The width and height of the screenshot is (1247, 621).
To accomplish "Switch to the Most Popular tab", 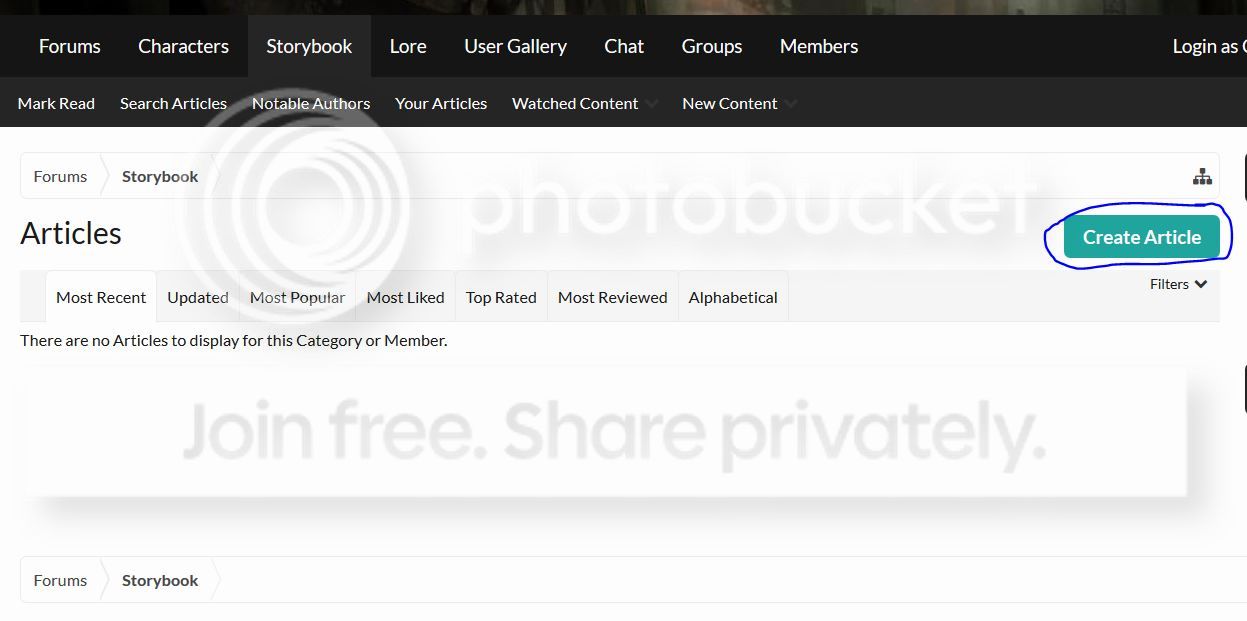I will coord(297,297).
